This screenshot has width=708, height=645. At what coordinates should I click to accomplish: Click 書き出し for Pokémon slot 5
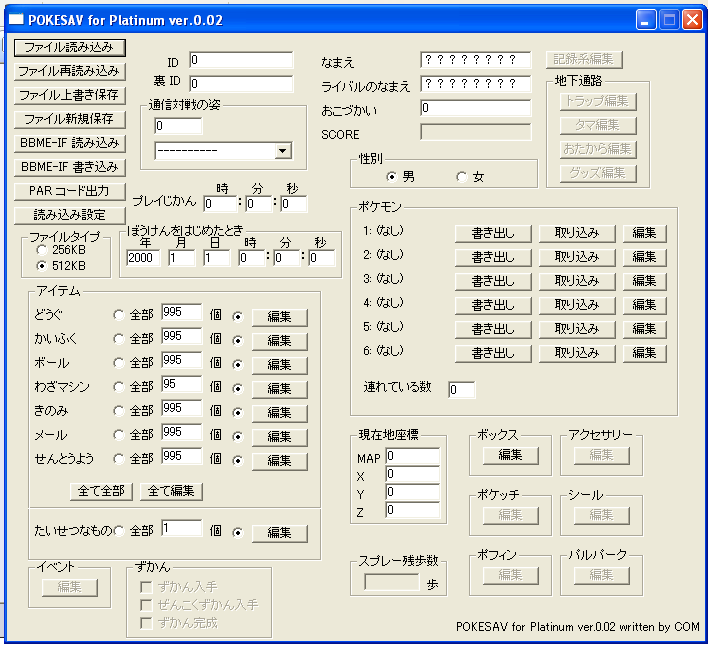pos(493,329)
